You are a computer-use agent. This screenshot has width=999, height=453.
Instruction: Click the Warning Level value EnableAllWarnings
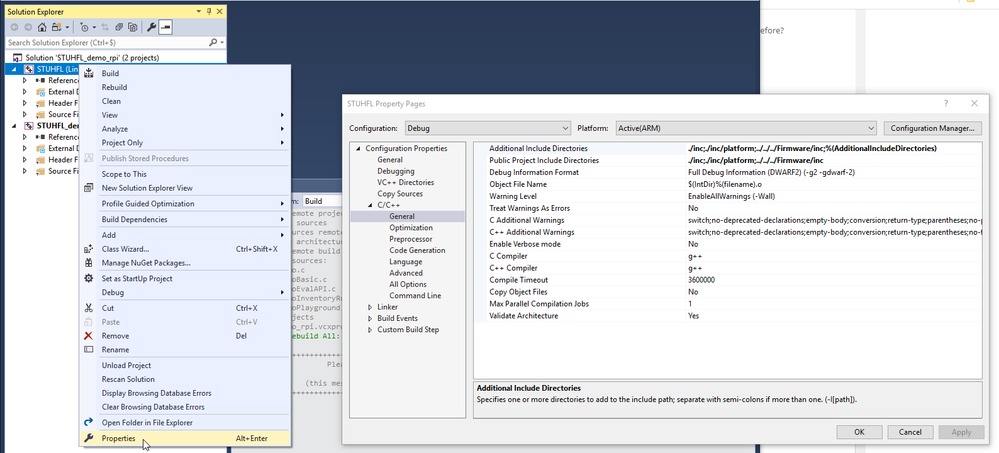[x=731, y=196]
